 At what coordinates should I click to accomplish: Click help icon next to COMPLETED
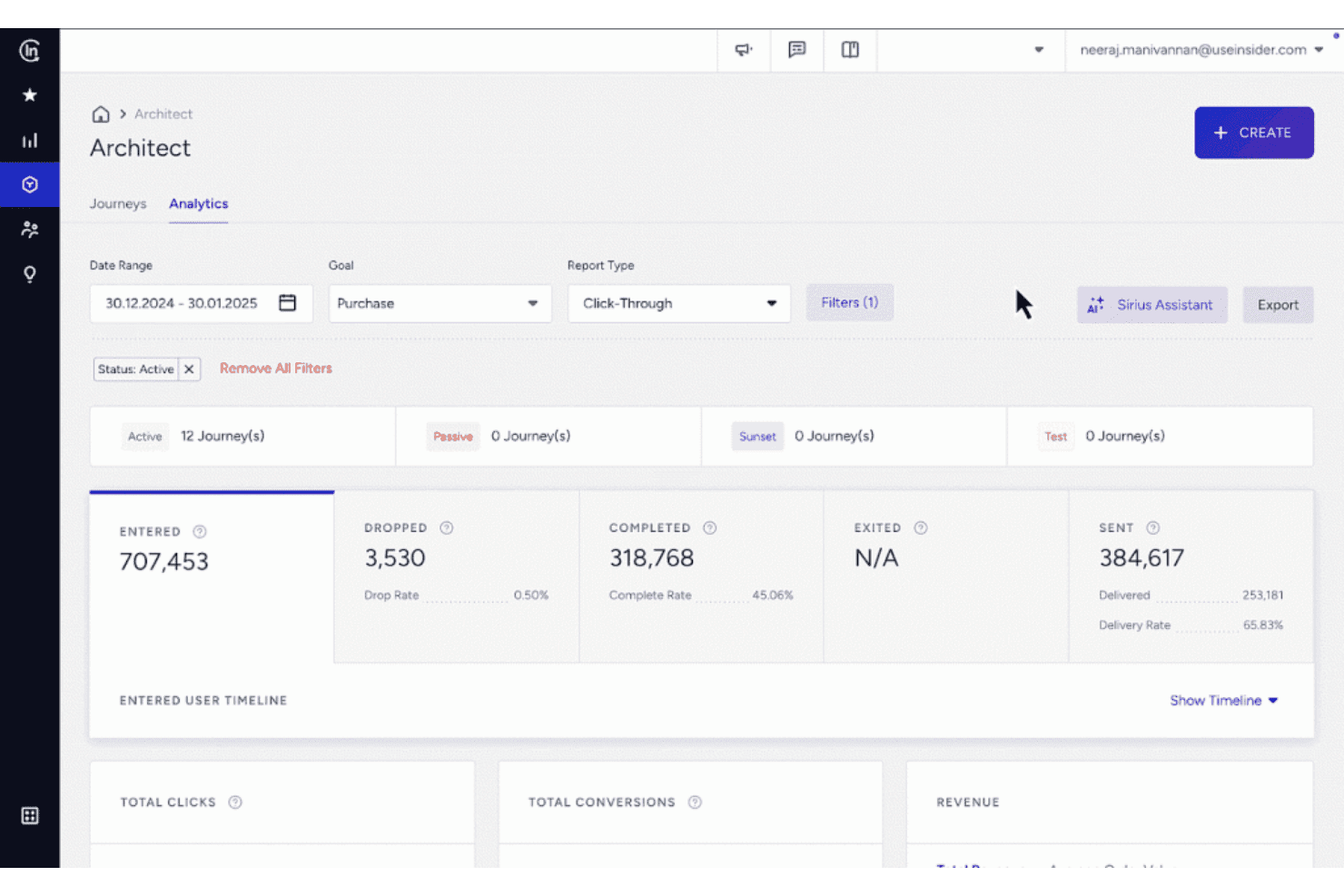pos(710,527)
